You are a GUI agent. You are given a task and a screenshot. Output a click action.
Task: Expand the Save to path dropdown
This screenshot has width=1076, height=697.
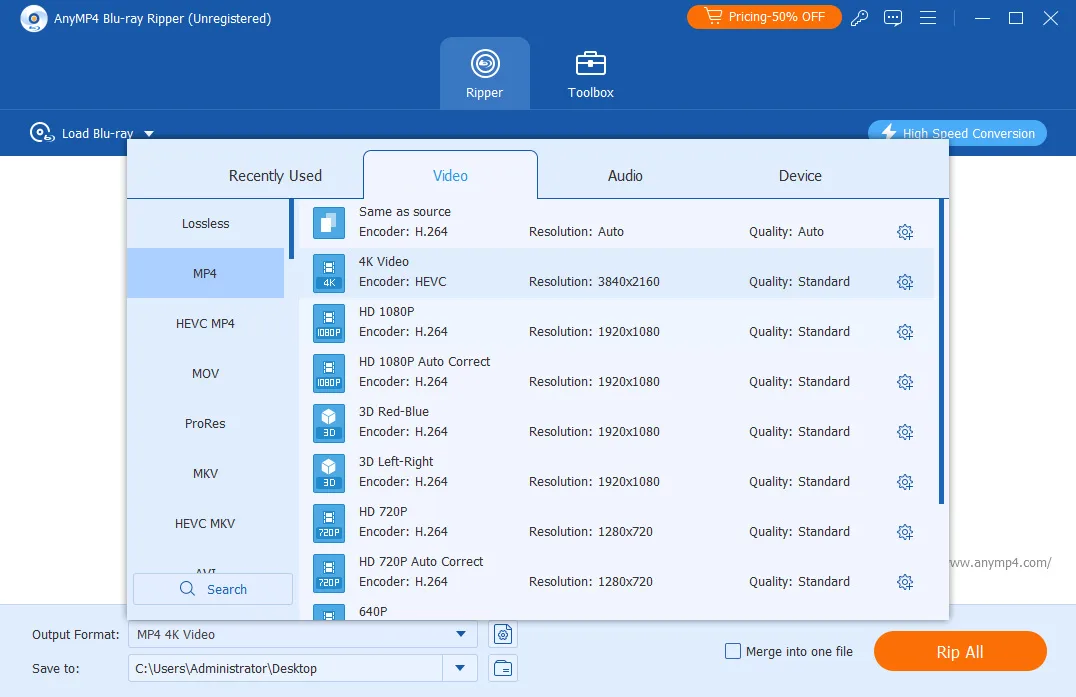click(x=460, y=668)
